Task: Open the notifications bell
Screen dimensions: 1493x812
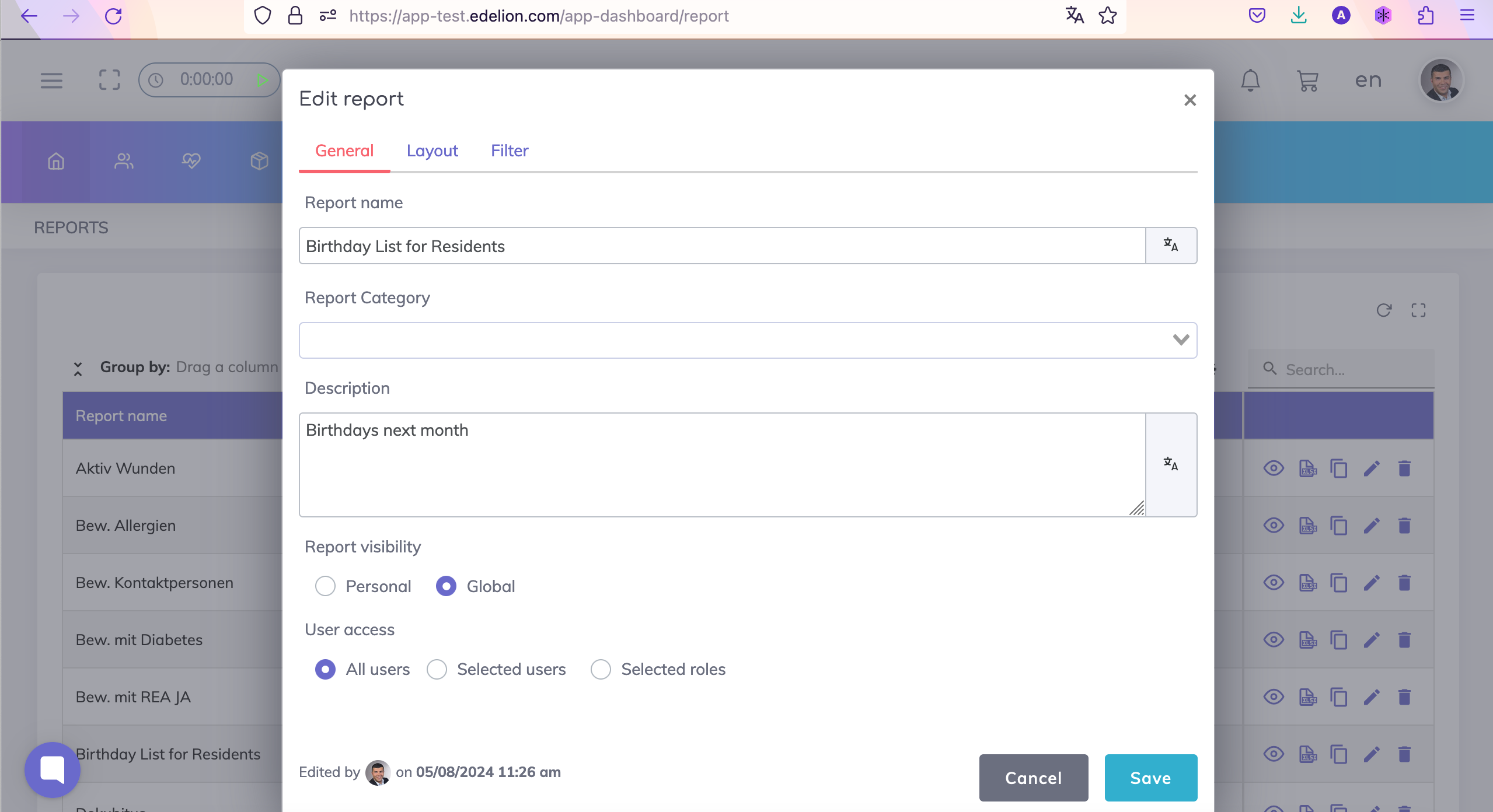Action: (1250, 80)
